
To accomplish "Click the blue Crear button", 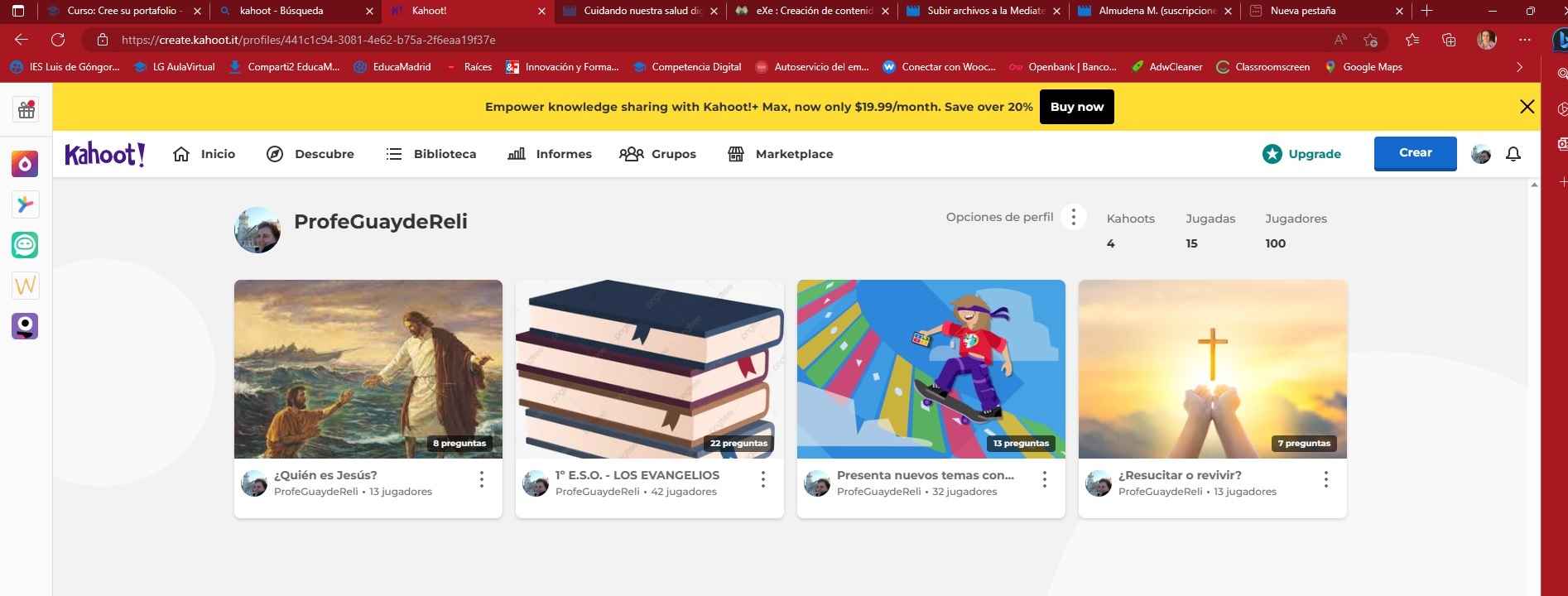I will click(x=1416, y=153).
